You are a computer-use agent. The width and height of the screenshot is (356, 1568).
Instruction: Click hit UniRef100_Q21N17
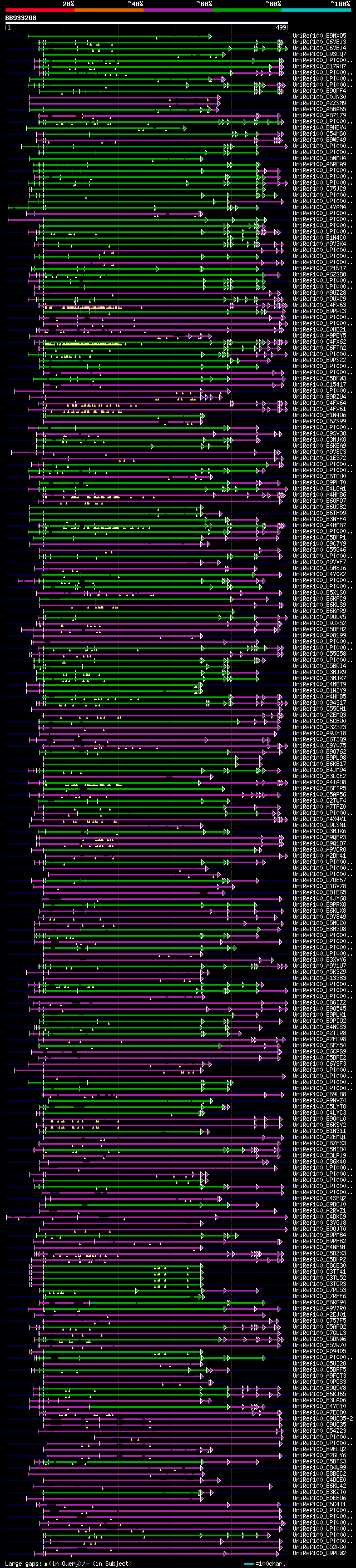[x=319, y=269]
